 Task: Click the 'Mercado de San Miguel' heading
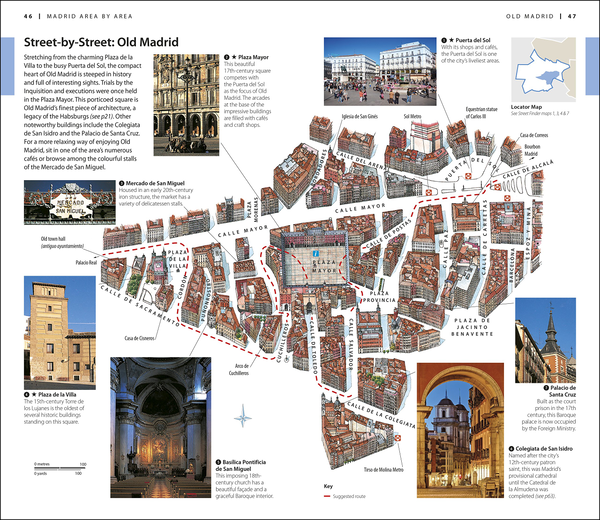(x=155, y=183)
